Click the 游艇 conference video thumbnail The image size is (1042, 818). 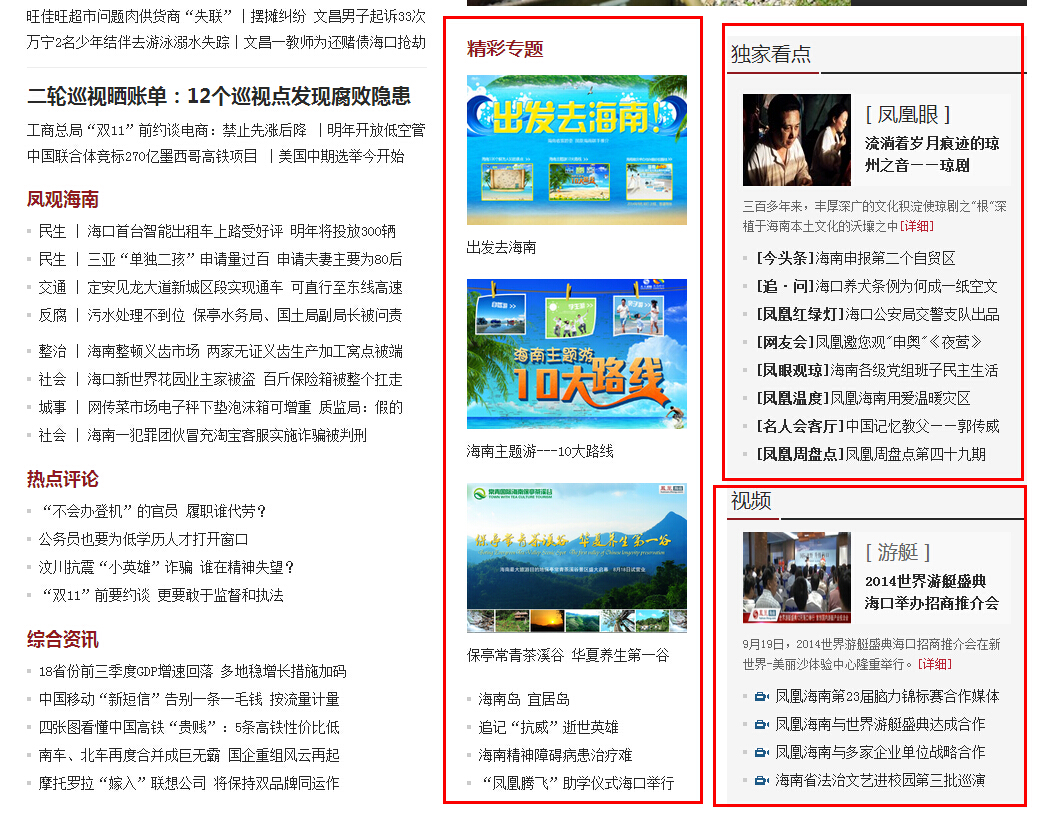pos(796,578)
